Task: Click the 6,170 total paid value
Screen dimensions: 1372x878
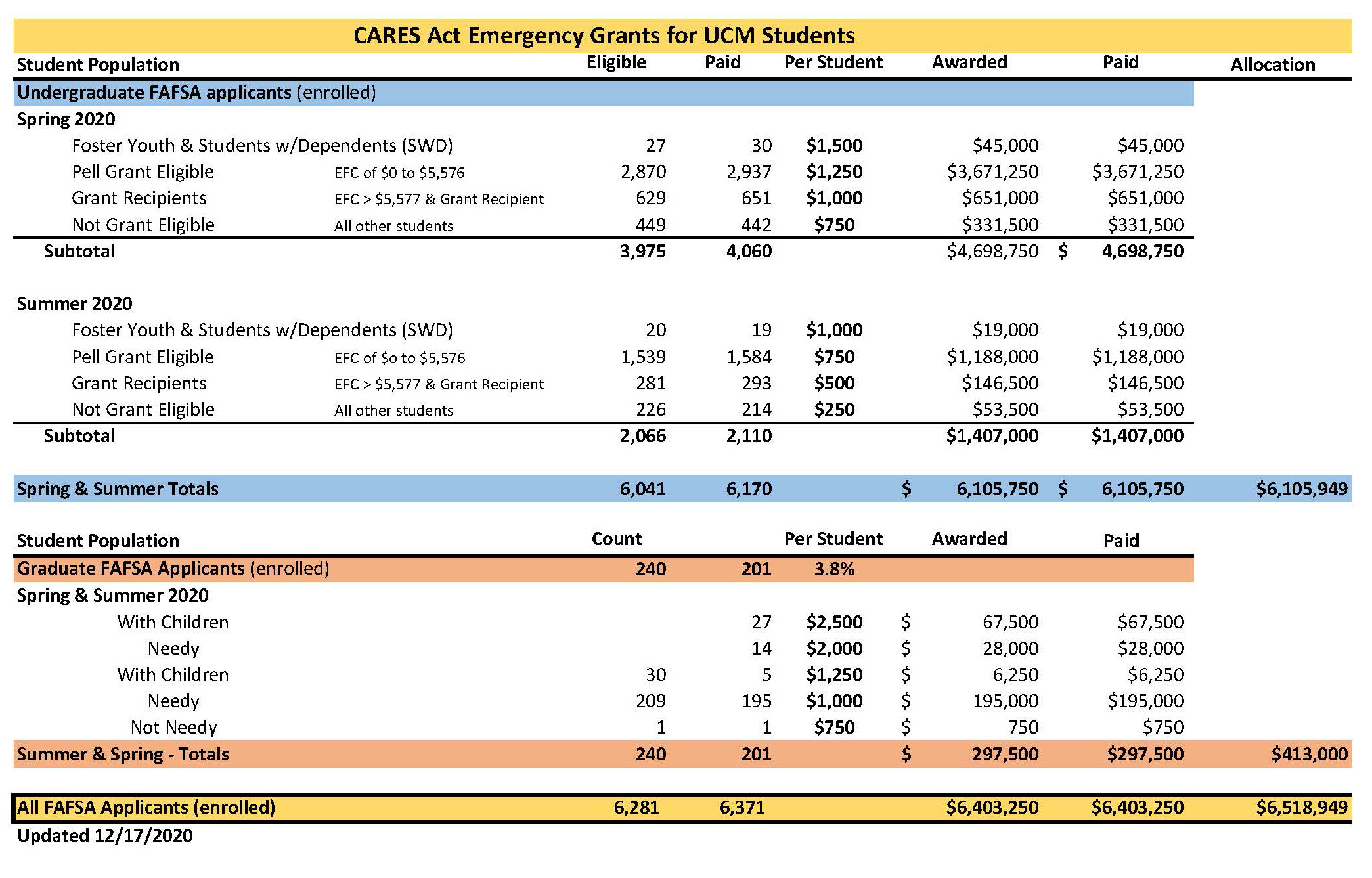Action: [749, 489]
